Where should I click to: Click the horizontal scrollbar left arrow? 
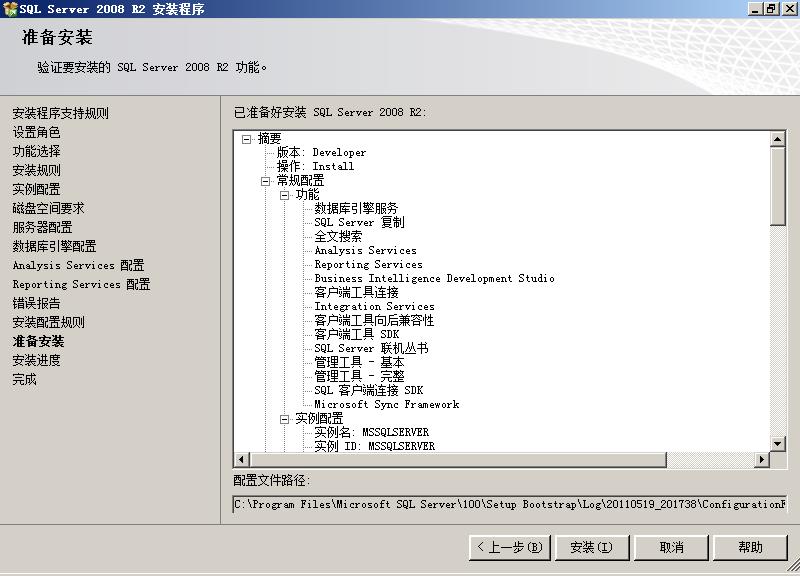[x=241, y=460]
